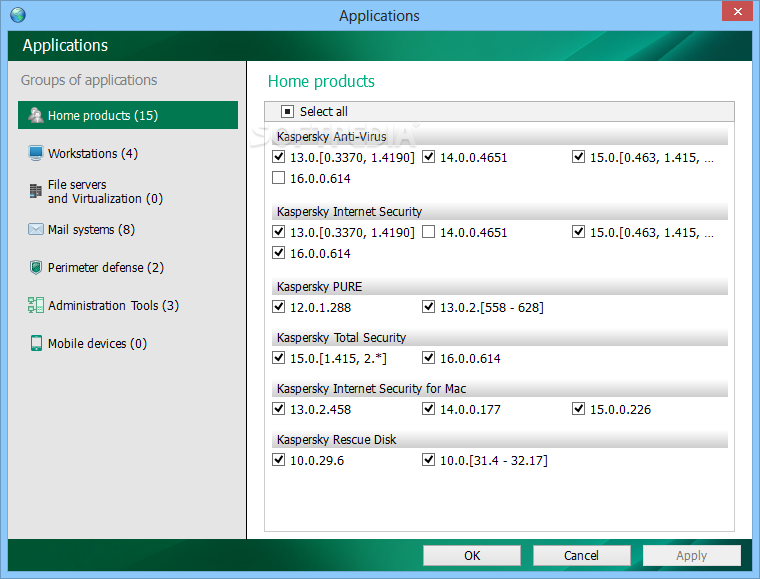Click the Administration Tools icon
The image size is (760, 579).
click(x=35, y=305)
